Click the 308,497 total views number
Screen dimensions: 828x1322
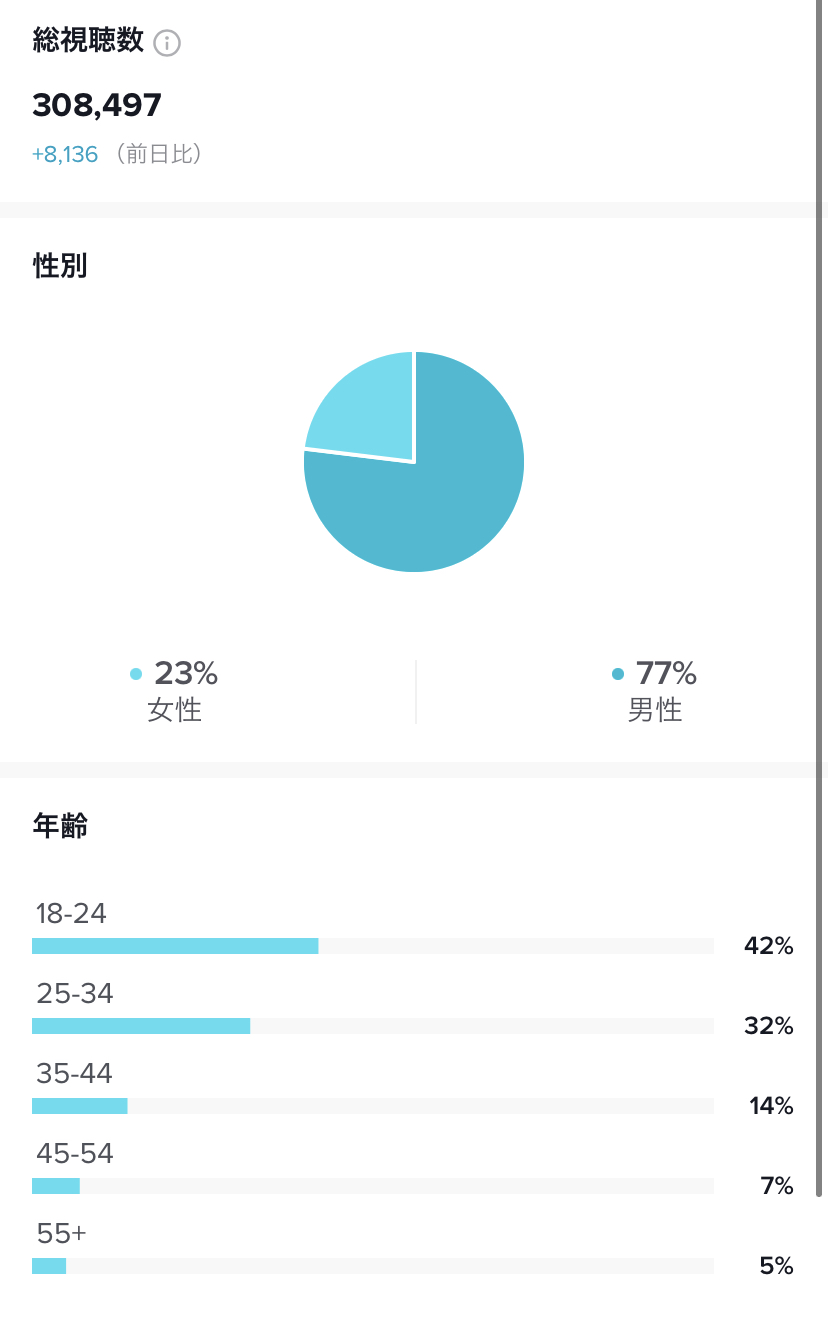(x=97, y=105)
